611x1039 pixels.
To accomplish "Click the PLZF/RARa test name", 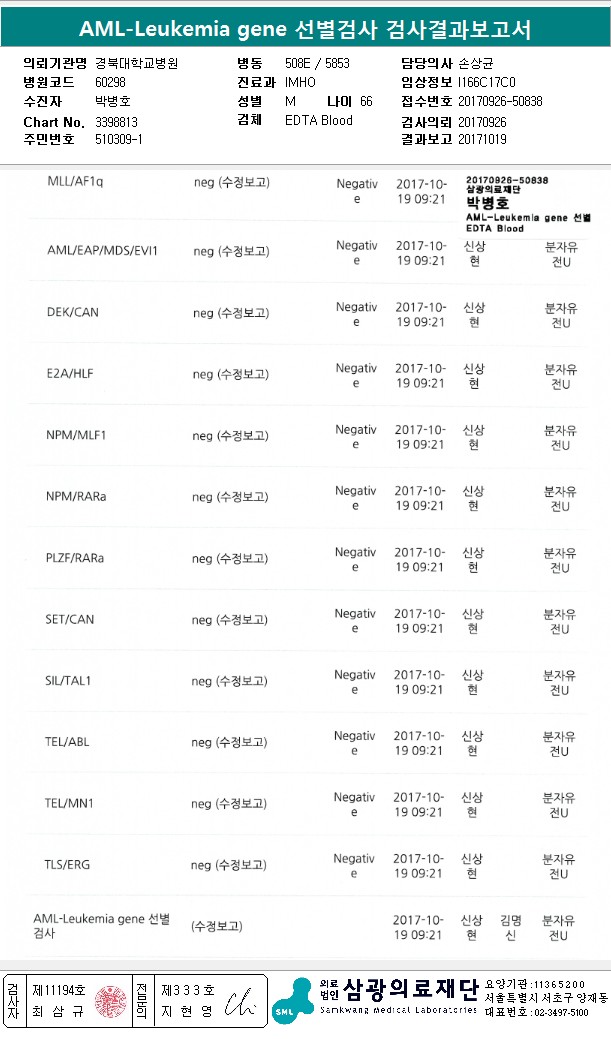I will (x=75, y=557).
